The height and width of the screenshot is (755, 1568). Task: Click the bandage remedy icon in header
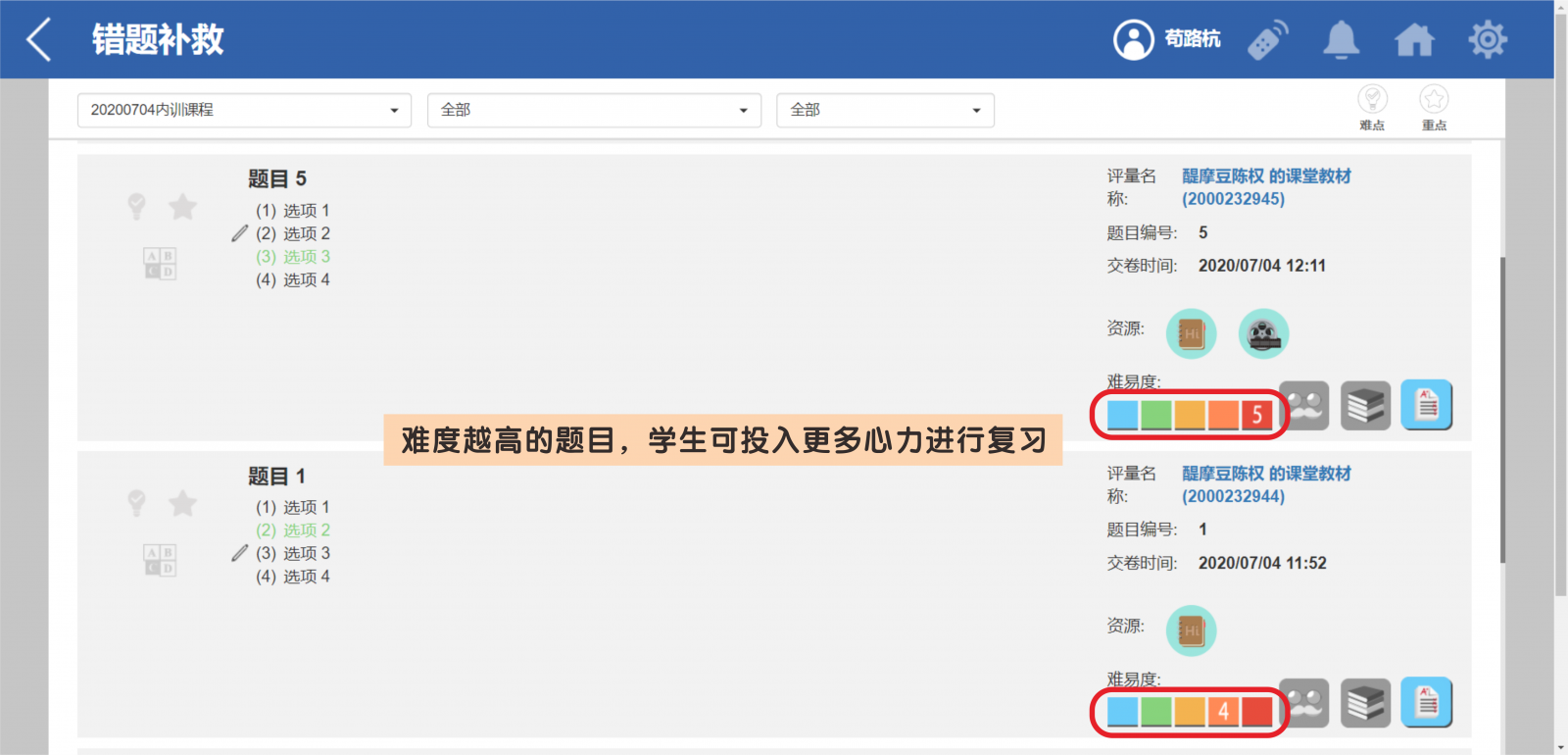(x=1267, y=40)
